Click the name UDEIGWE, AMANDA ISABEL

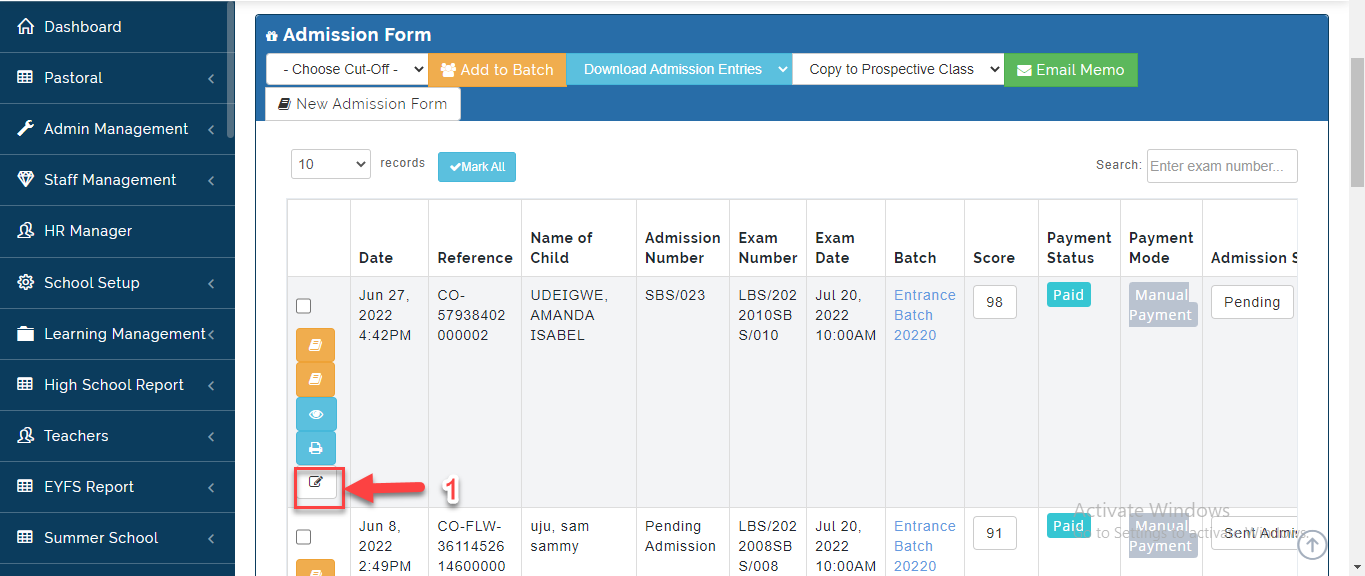click(569, 315)
